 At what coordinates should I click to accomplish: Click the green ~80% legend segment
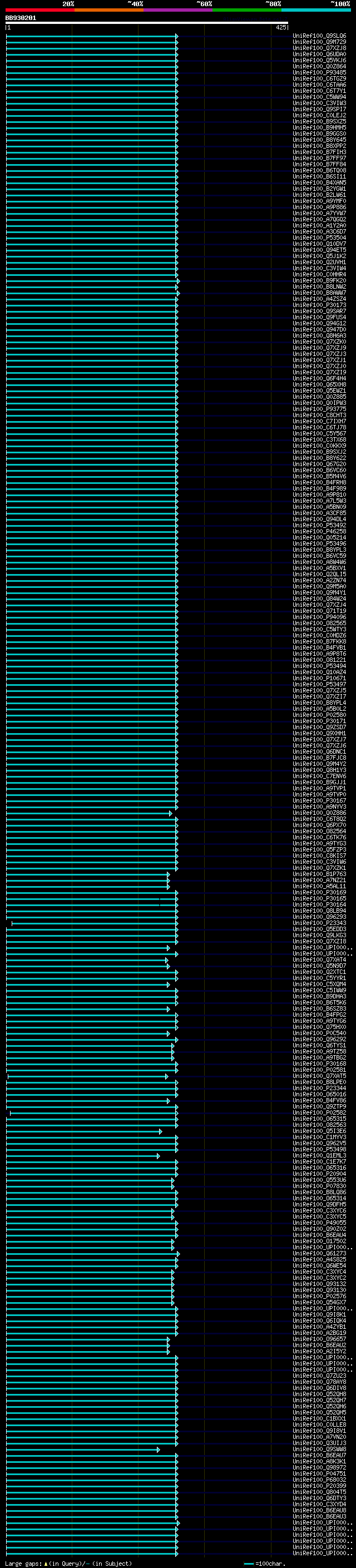point(247,10)
